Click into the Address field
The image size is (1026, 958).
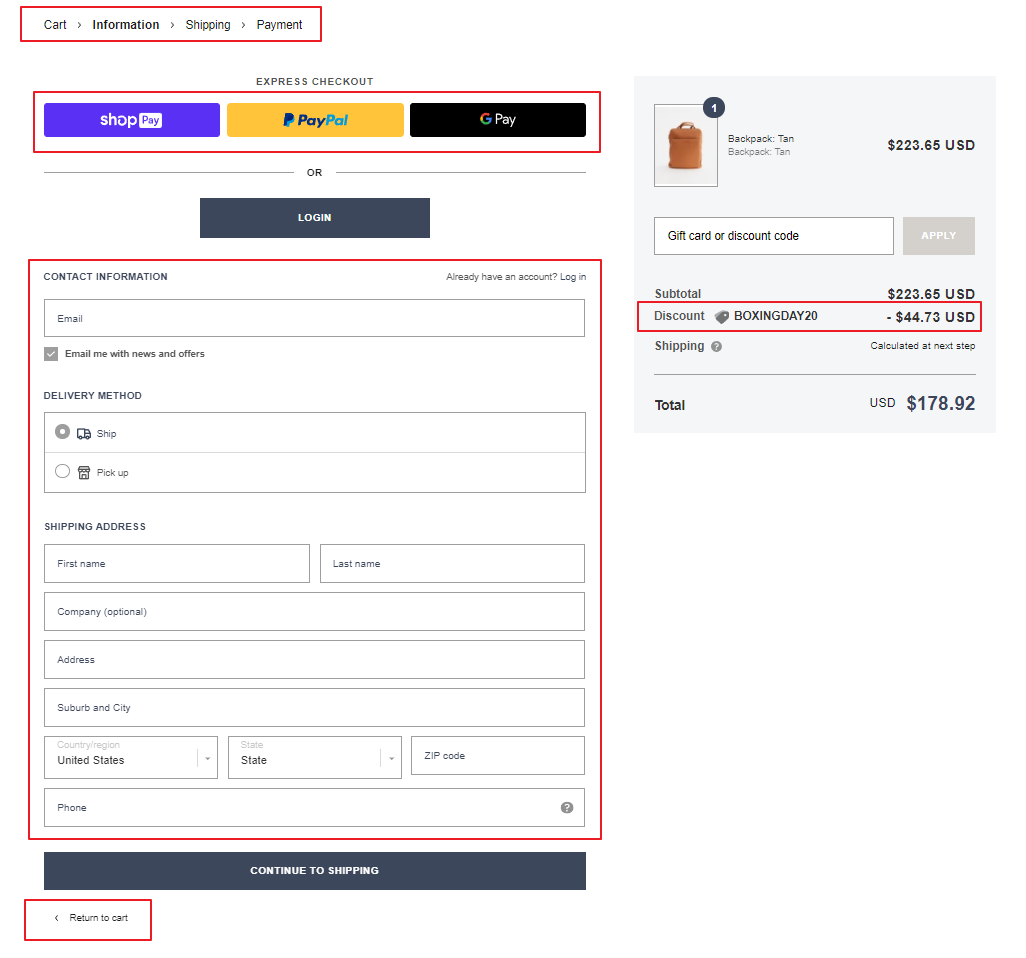314,660
